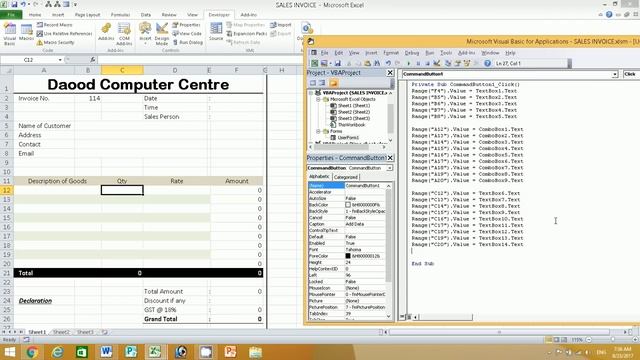Undo last edit in VBA editor
Viewport: 640px width, 360px height.
[388, 63]
